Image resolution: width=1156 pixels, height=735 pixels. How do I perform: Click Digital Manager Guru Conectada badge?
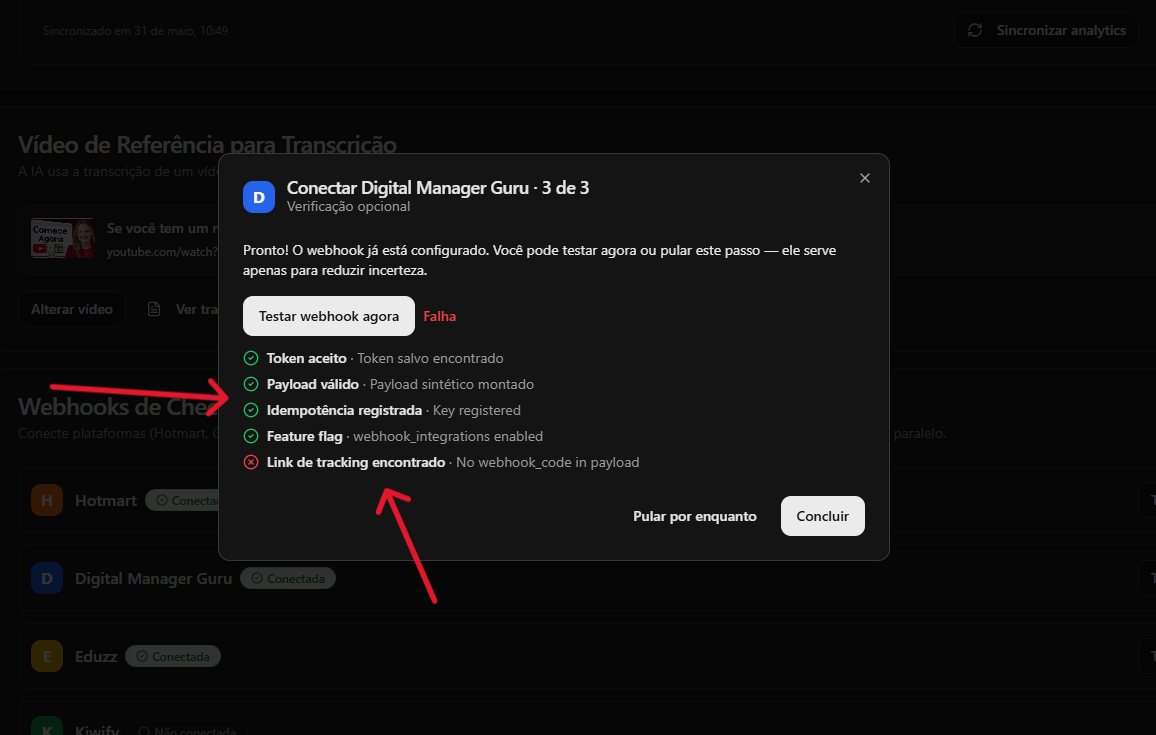click(x=288, y=579)
